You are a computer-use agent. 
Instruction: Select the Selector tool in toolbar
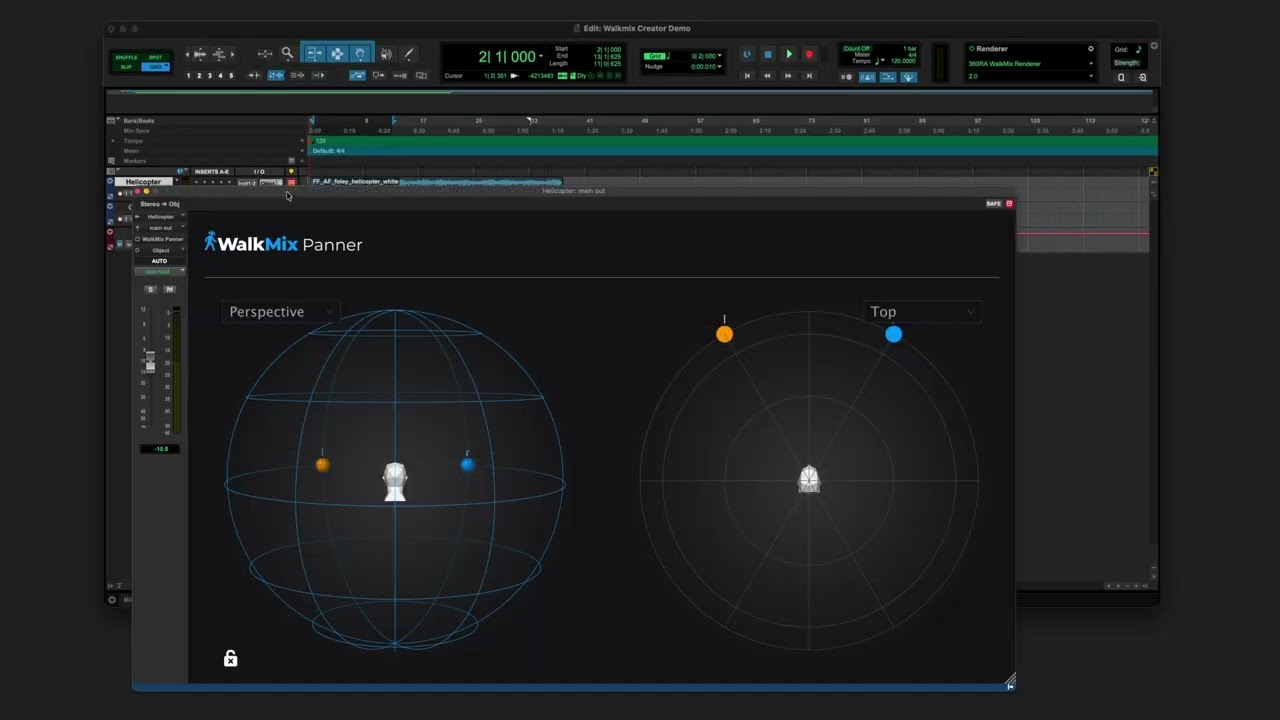(x=337, y=53)
